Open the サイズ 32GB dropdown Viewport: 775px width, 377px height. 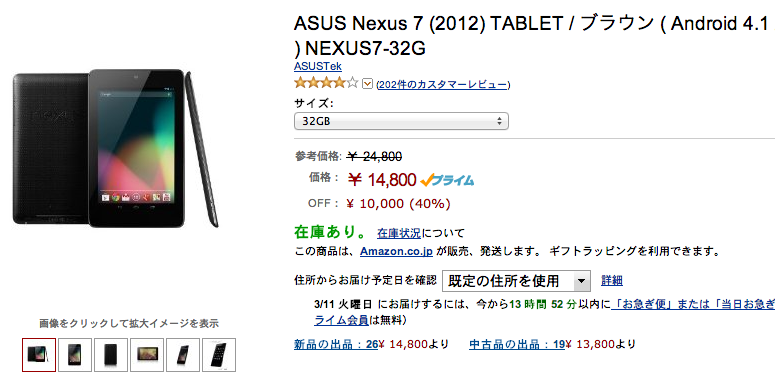click(x=401, y=121)
